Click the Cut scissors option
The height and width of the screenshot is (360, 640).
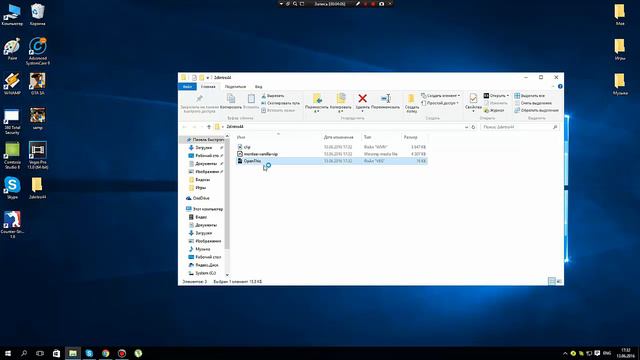[x=273, y=96]
